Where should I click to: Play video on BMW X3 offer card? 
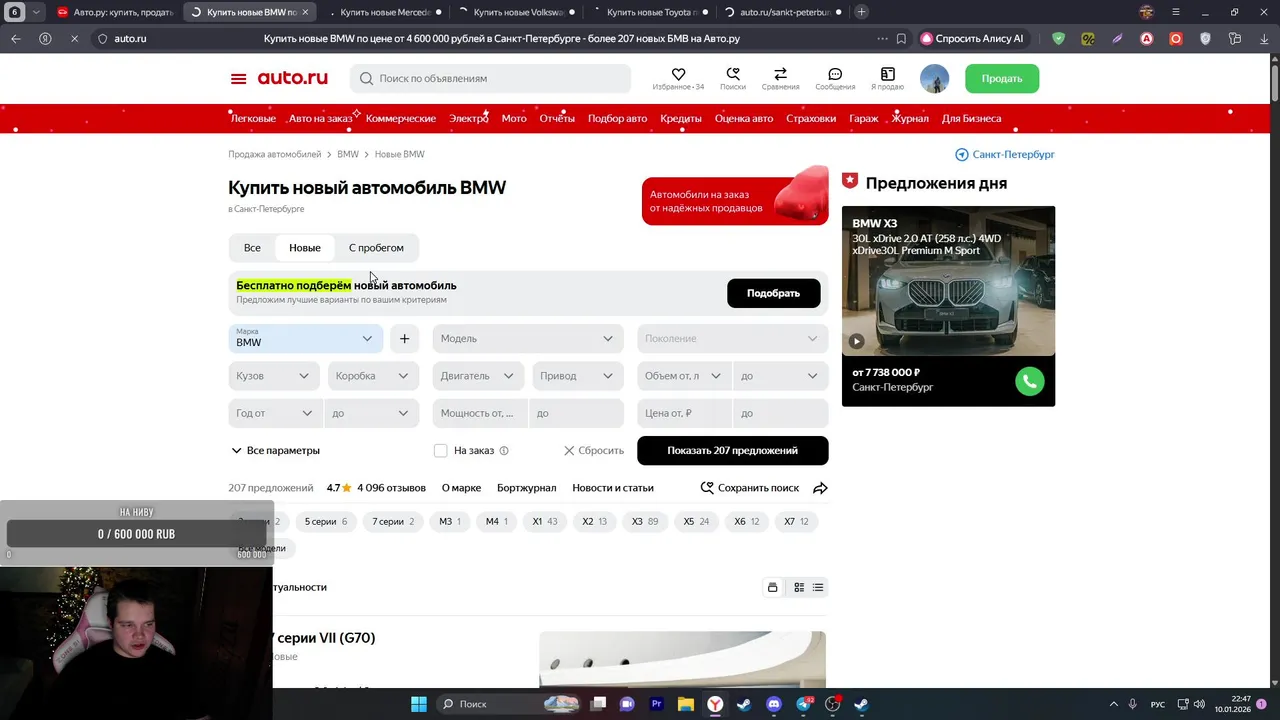click(856, 341)
